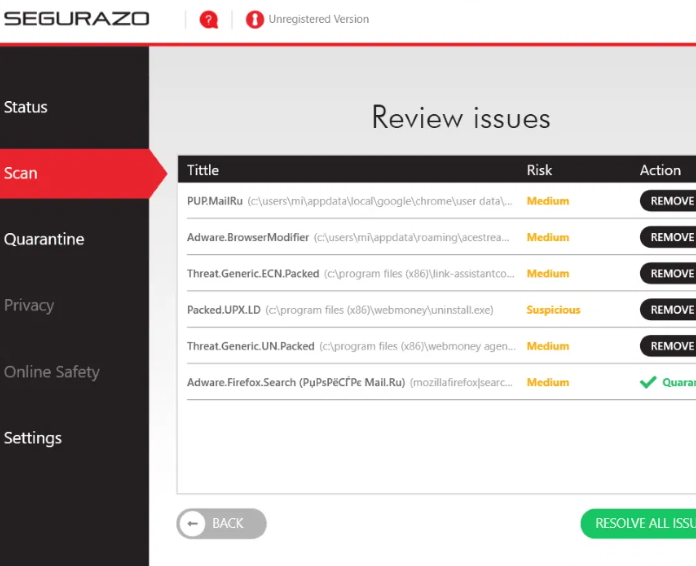Click Resolve All Issues button
This screenshot has width=696, height=566.
[x=638, y=523]
